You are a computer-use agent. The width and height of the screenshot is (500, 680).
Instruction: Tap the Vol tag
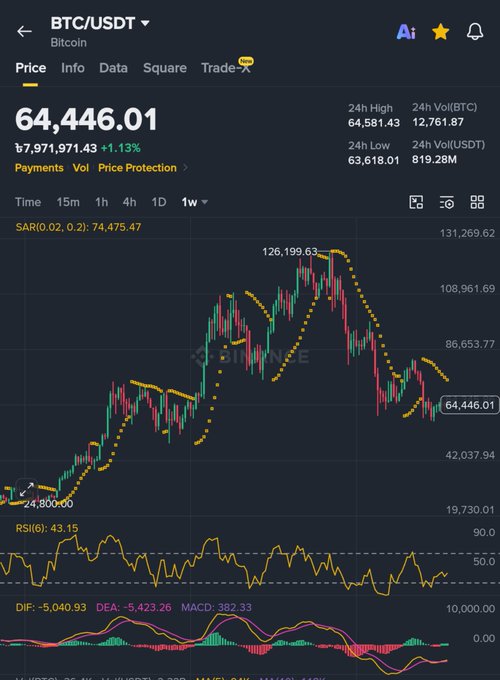pyautogui.click(x=81, y=168)
